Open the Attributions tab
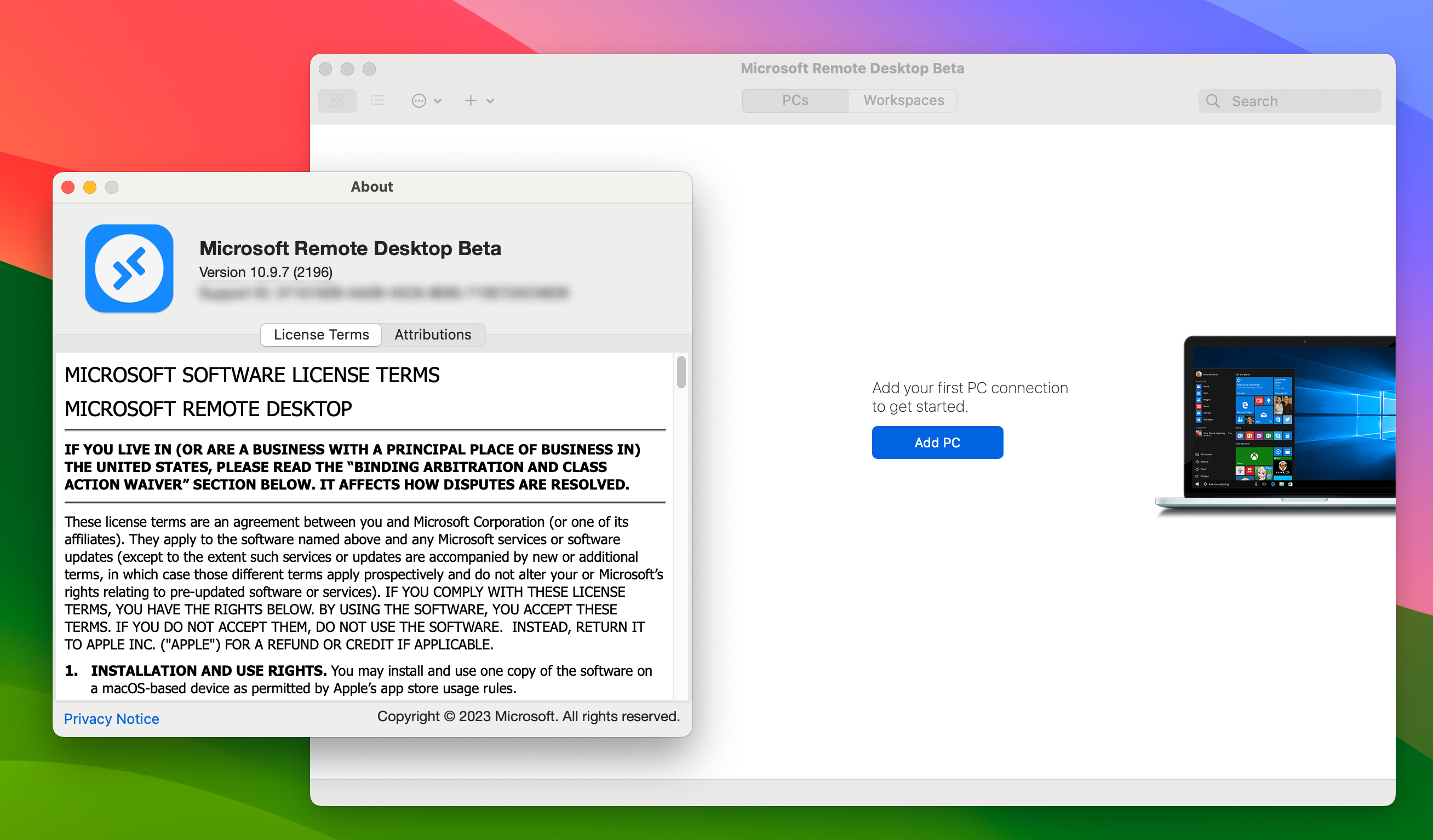This screenshot has height=840, width=1433. (433, 335)
